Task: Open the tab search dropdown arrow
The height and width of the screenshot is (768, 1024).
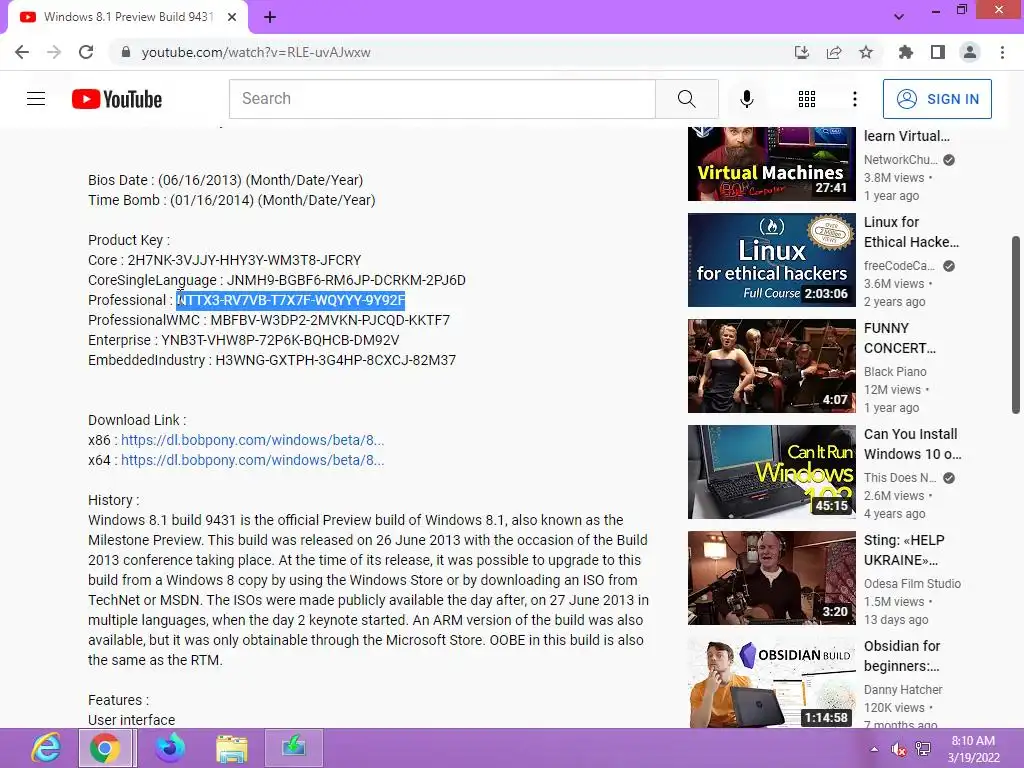Action: [899, 17]
